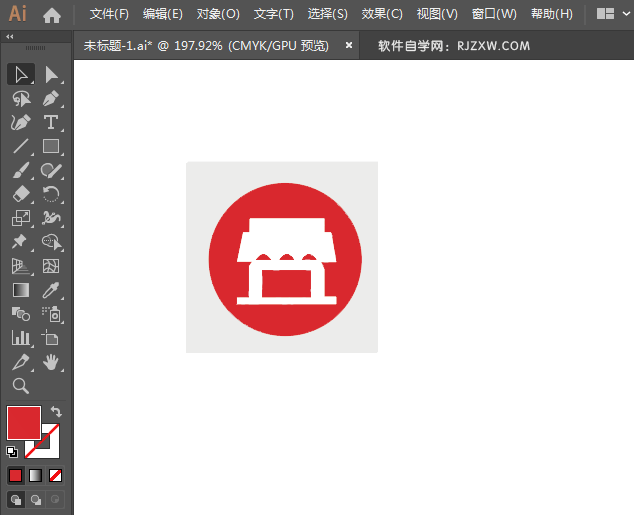
Task: Pick the Puppet Warp pin tool
Action: [21, 242]
